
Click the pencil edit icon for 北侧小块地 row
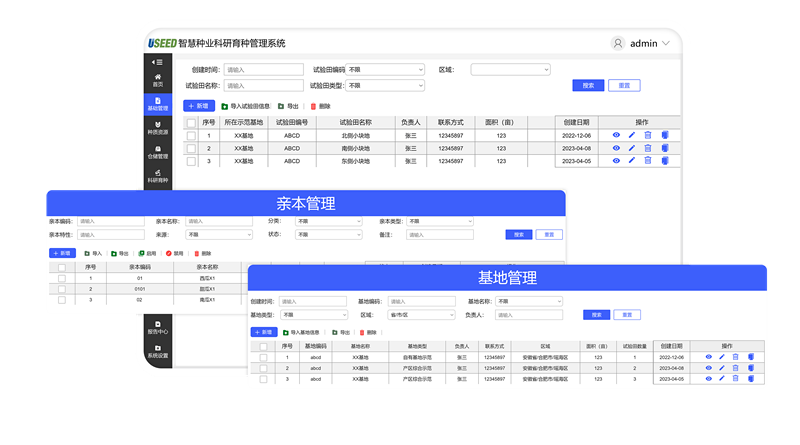[x=632, y=135]
